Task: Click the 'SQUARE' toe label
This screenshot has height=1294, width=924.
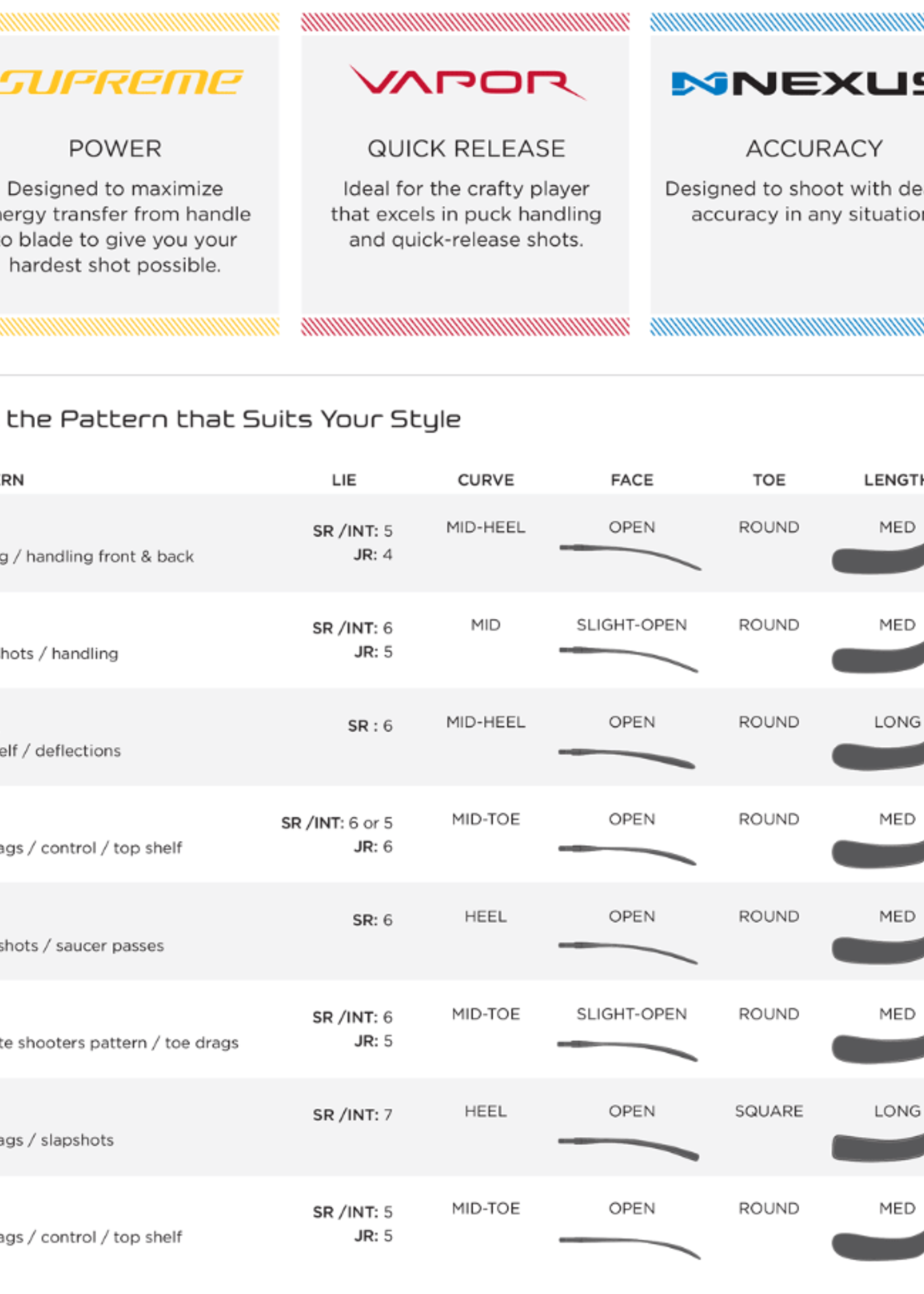Action: (769, 1111)
